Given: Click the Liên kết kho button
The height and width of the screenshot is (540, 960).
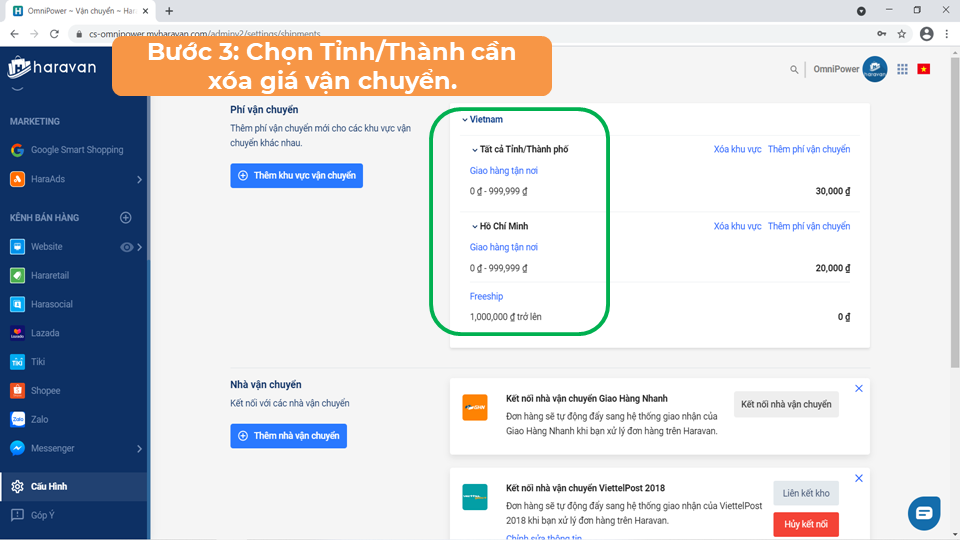Looking at the screenshot, I should [806, 493].
